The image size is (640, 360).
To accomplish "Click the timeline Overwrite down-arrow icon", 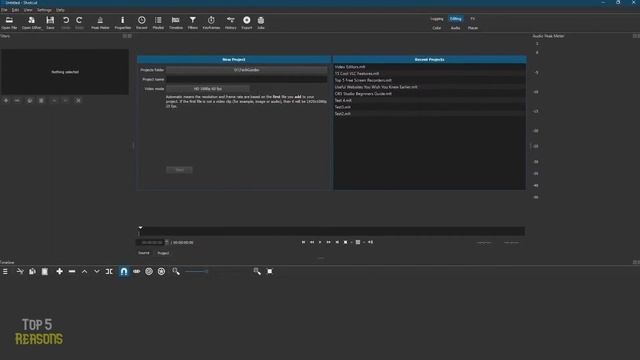I will pos(97,271).
